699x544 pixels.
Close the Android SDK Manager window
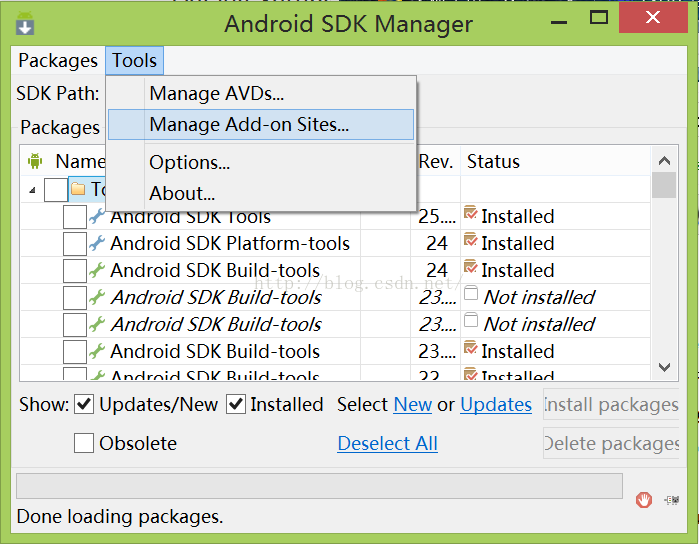[653, 17]
